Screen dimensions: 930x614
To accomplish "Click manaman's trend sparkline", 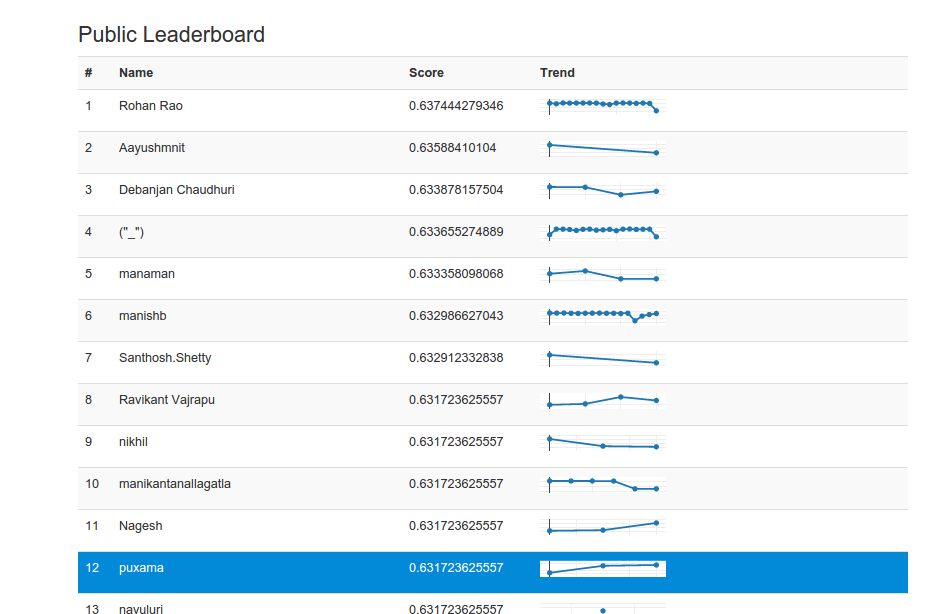I will click(603, 274).
